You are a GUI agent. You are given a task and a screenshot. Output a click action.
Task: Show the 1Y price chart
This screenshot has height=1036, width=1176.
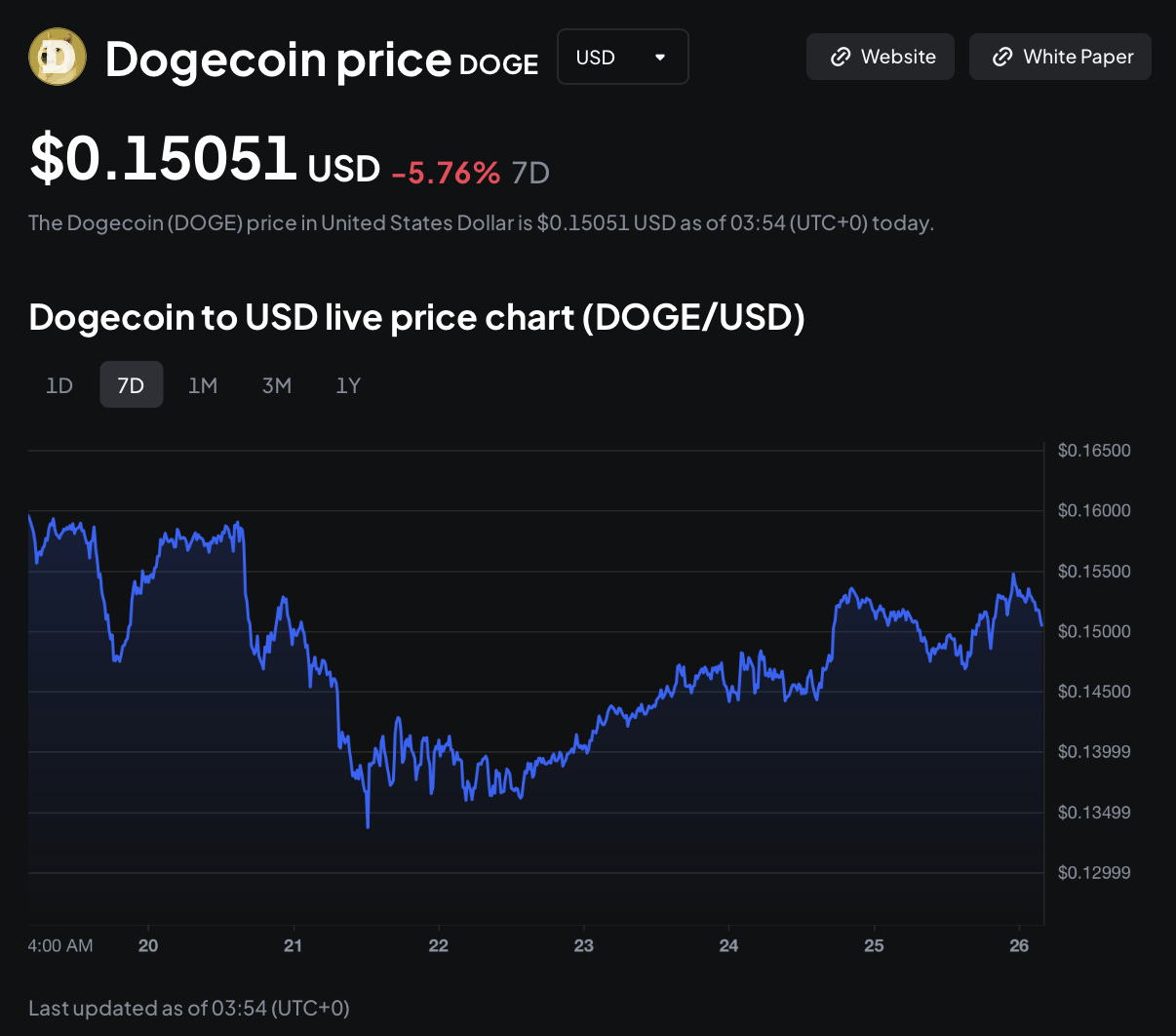[x=348, y=385]
